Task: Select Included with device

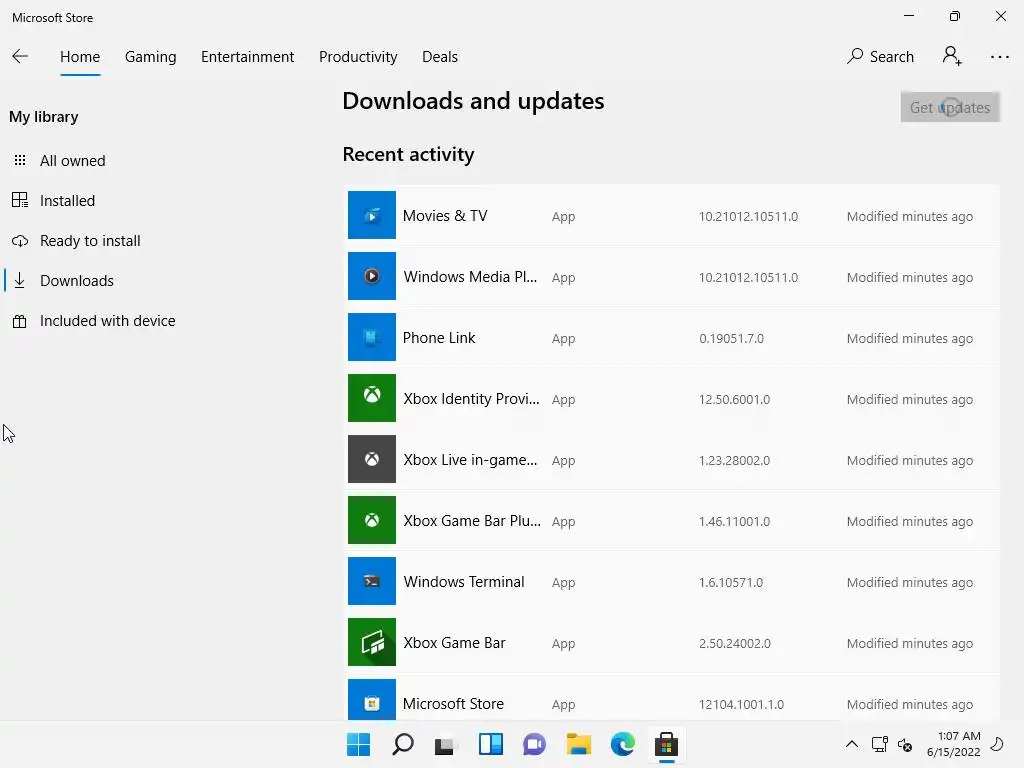Action: point(108,321)
